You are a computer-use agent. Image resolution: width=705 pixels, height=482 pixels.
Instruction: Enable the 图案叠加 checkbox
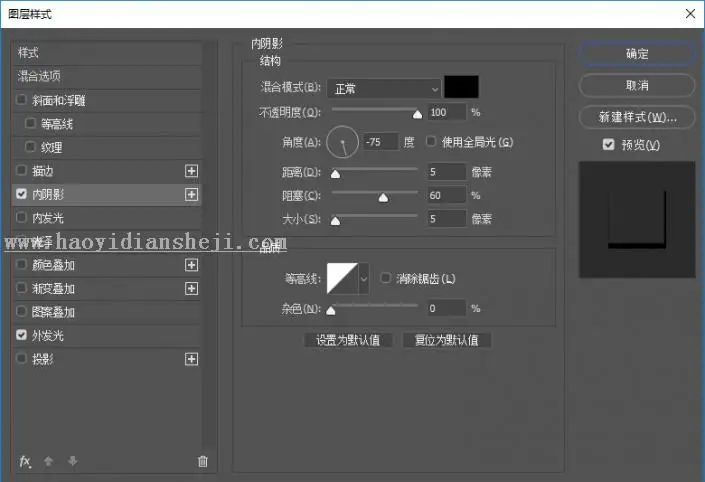pos(21,311)
